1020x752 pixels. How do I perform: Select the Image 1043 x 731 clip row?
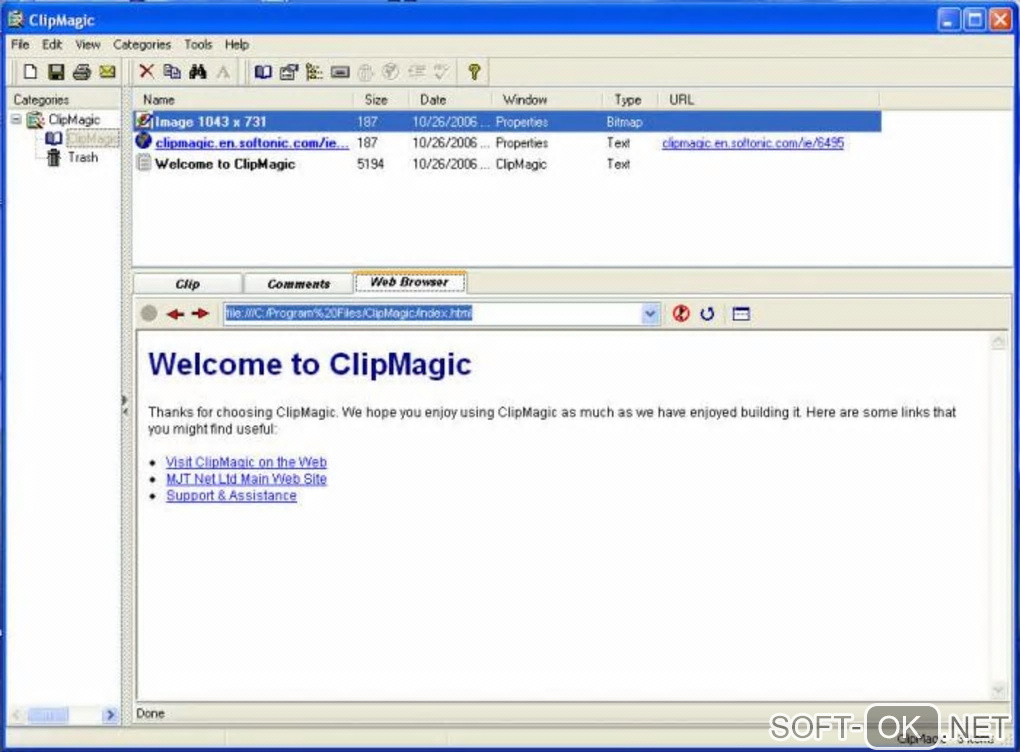pyautogui.click(x=507, y=122)
